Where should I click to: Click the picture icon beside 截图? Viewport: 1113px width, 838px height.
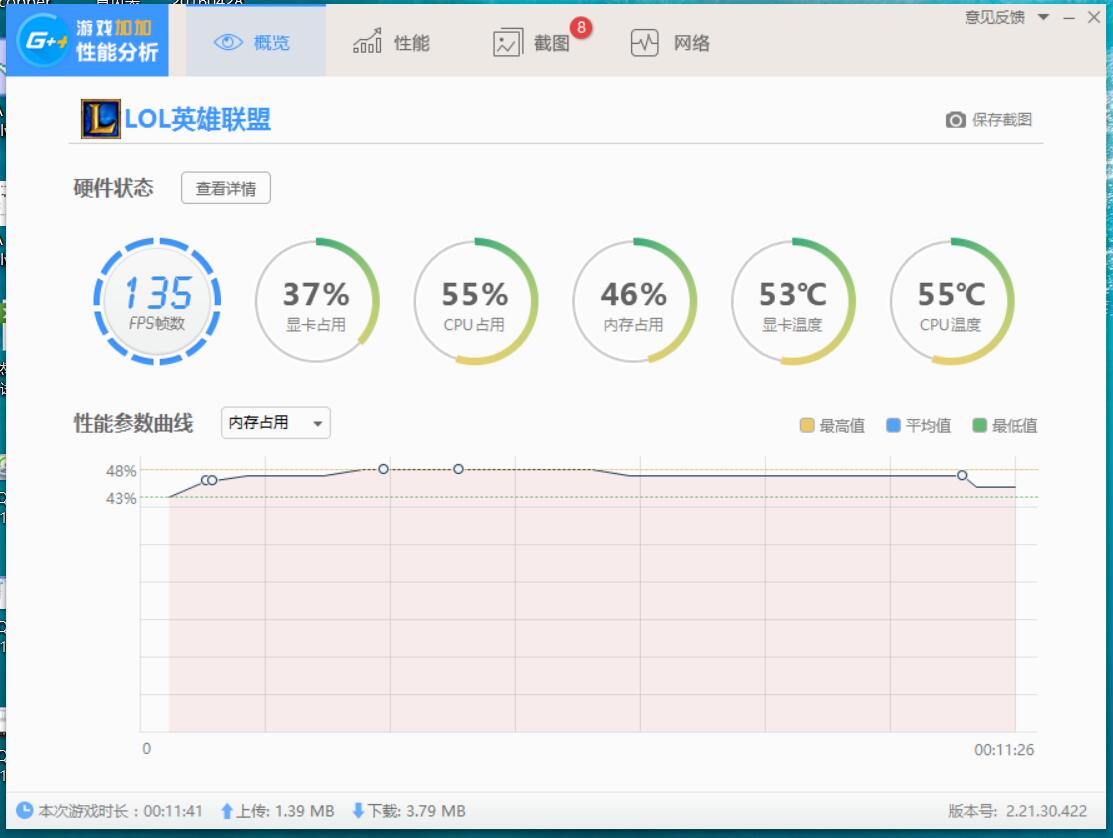(508, 43)
